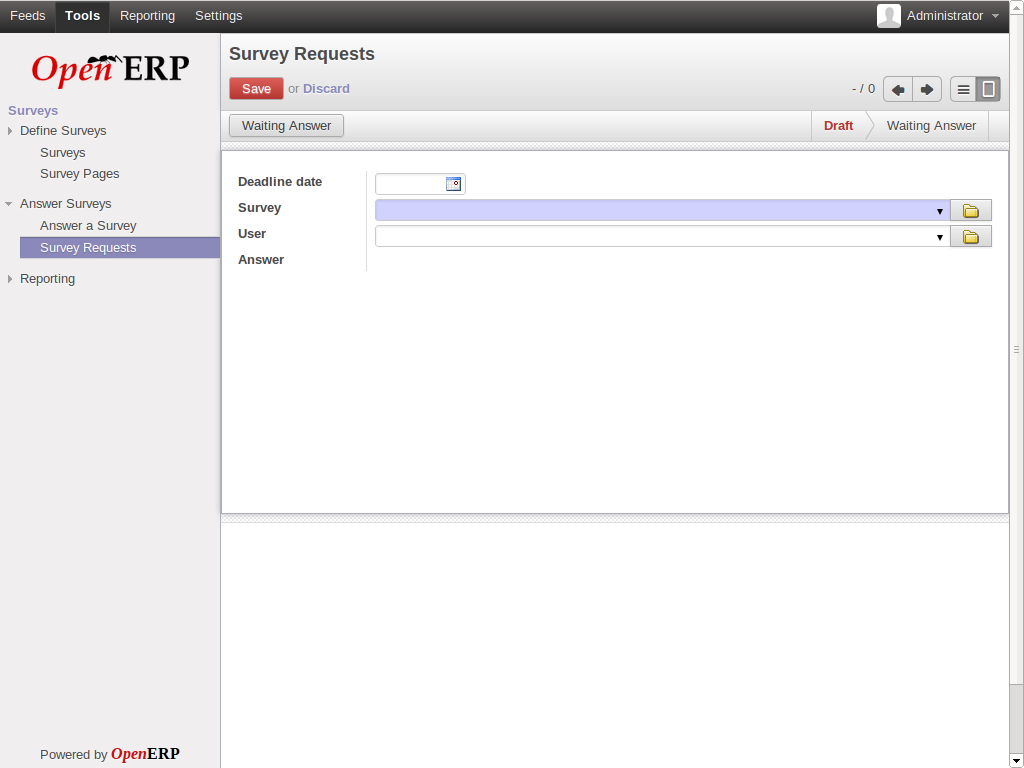Open the Deadline date calendar picker
Screen dimensions: 1024x768
[453, 184]
